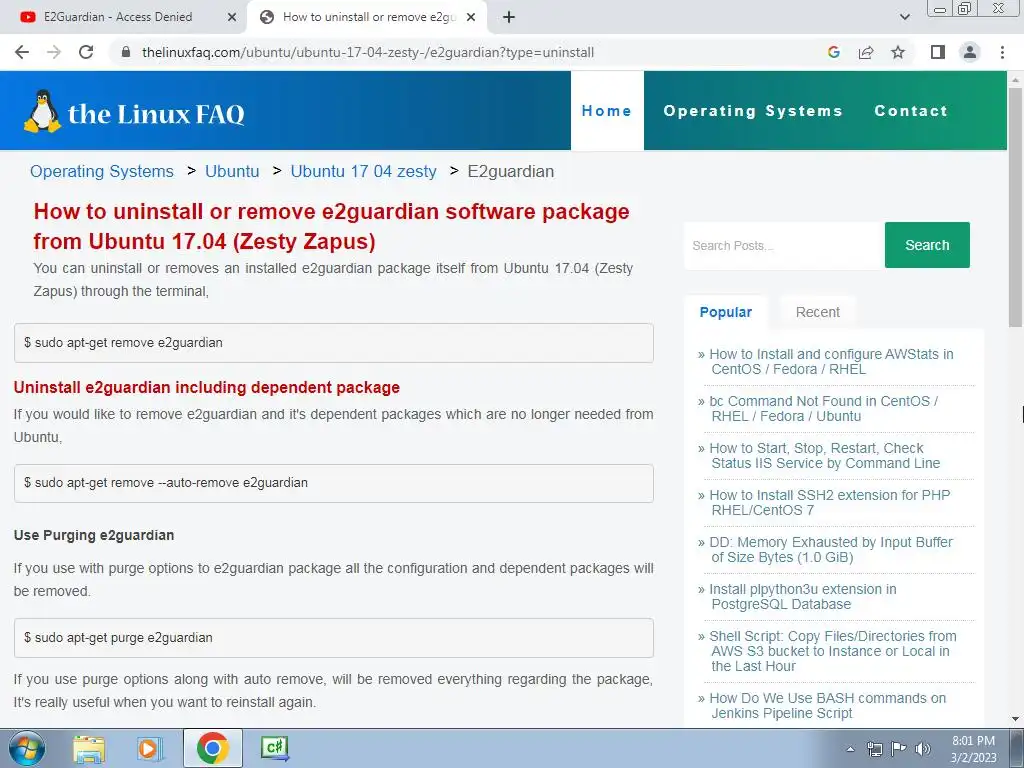Click the 'sudo apt-get purge e2guardian' command box
1024x768 pixels.
click(334, 638)
